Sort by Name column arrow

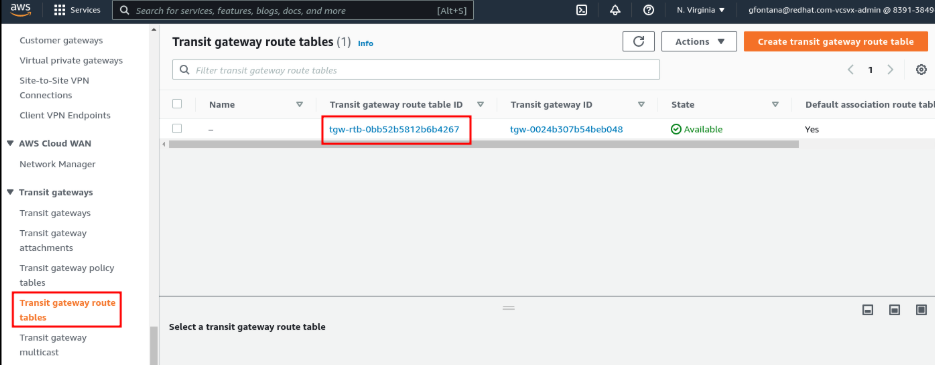click(299, 104)
